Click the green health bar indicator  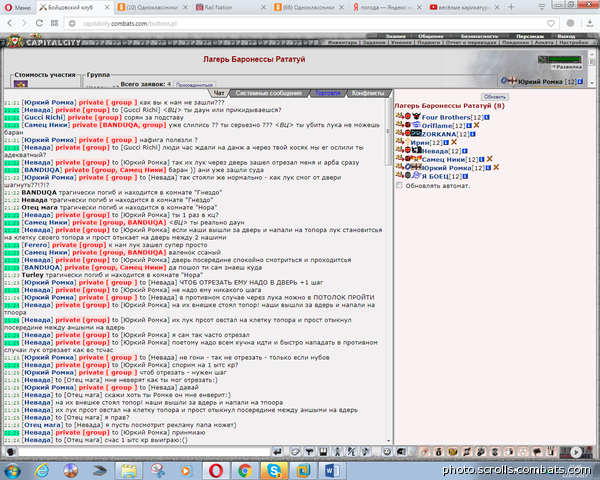tap(565, 59)
